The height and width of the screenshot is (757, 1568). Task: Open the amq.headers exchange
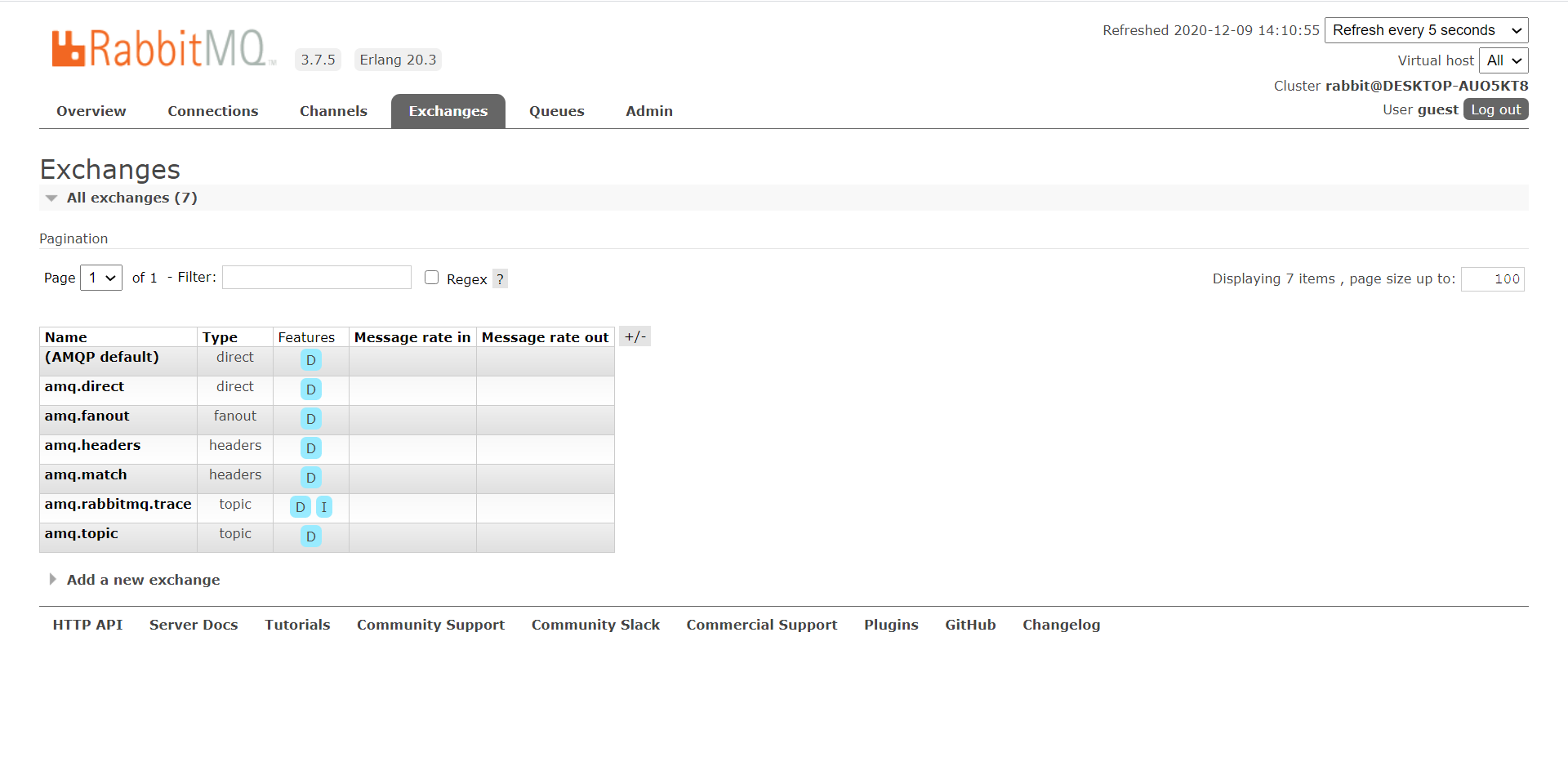pyautogui.click(x=92, y=445)
